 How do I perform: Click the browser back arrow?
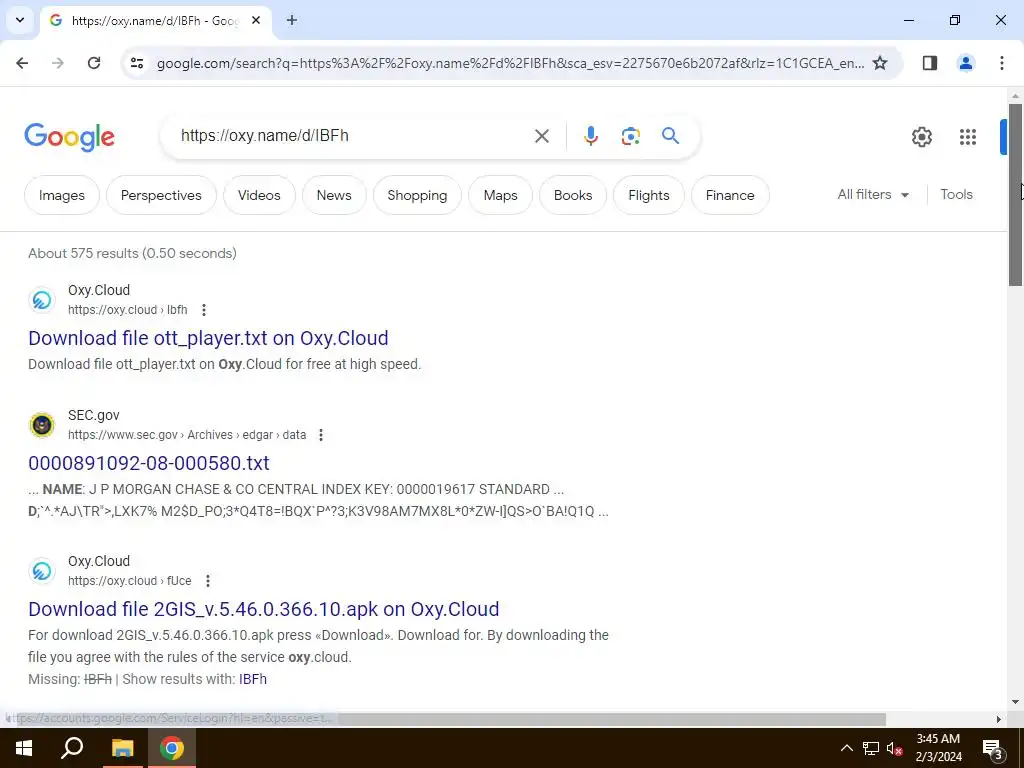(22, 63)
